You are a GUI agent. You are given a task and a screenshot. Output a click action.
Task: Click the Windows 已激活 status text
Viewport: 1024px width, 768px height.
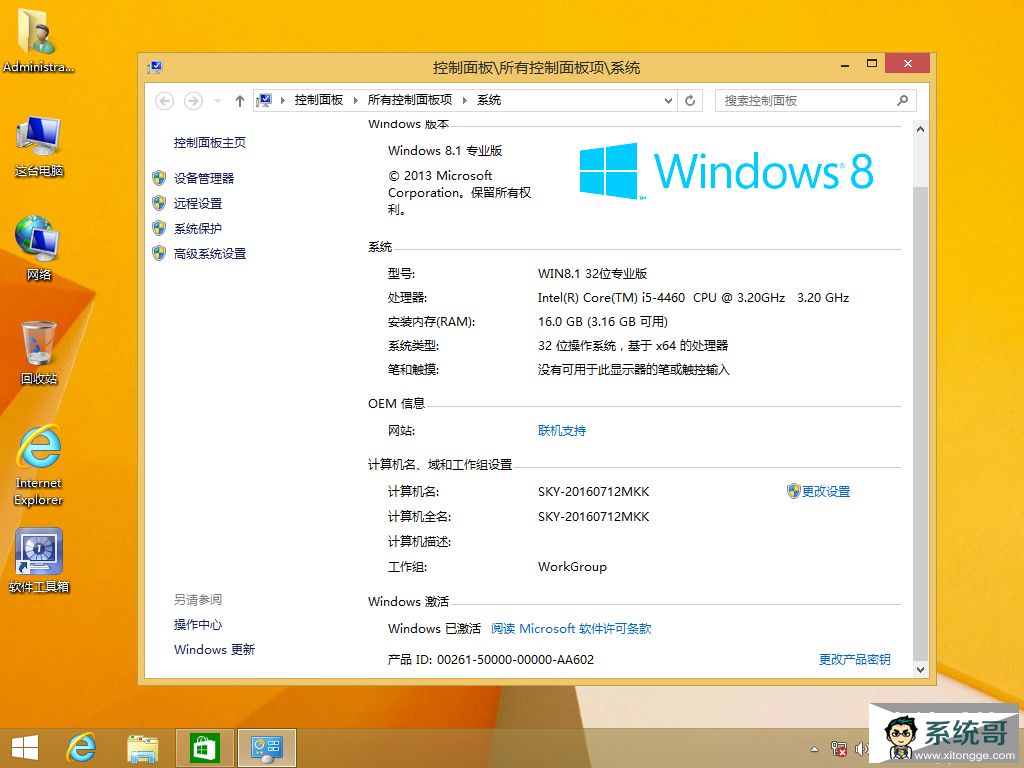(434, 628)
